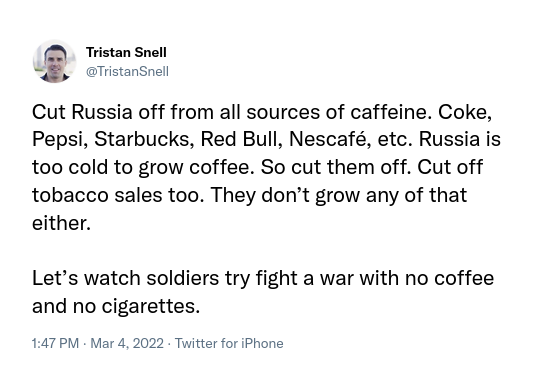Click the phrase Let's watch in the second paragraph
Viewport: 545px width, 386px height.
[86, 278]
